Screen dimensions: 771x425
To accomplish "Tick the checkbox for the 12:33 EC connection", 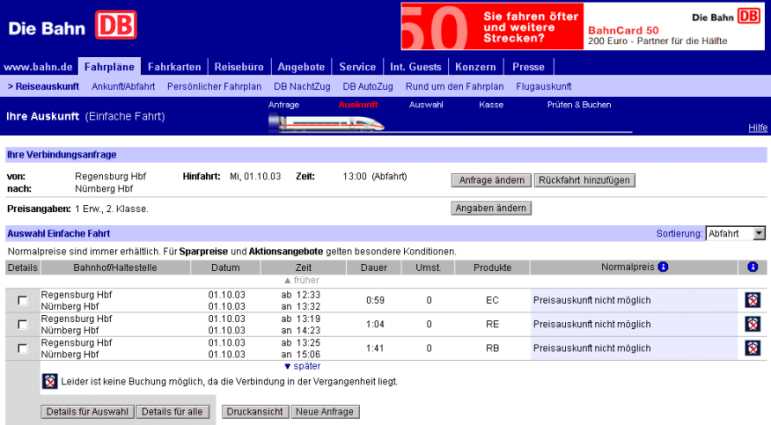I will (x=22, y=300).
